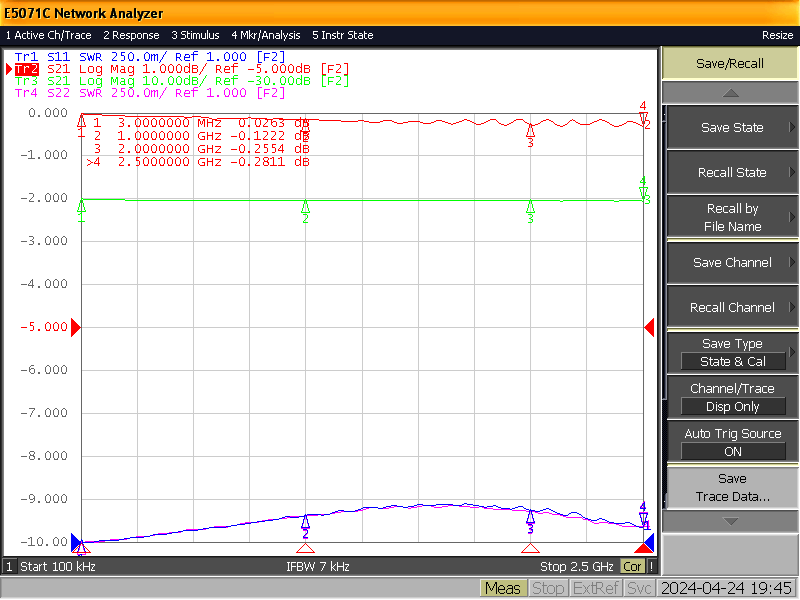Click marker 3 readout 2.0000000 GHz
The height and width of the screenshot is (600, 800).
point(201,149)
